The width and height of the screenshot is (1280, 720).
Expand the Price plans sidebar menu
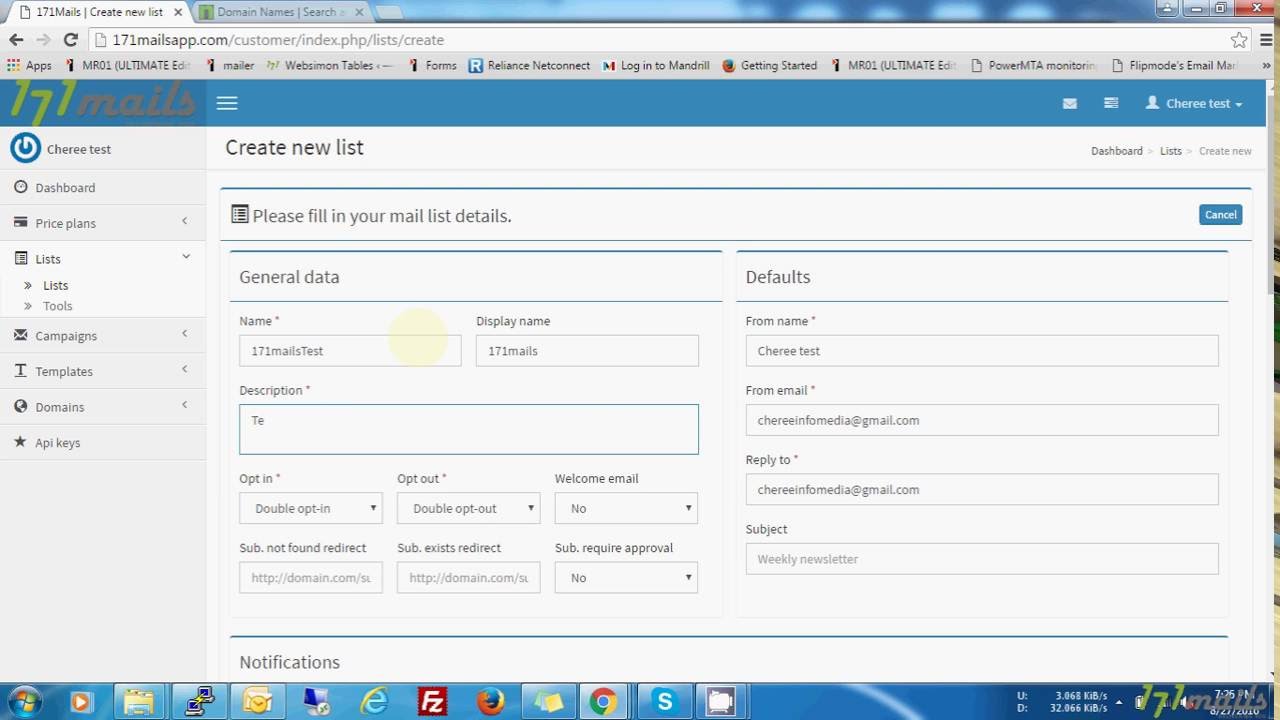103,223
